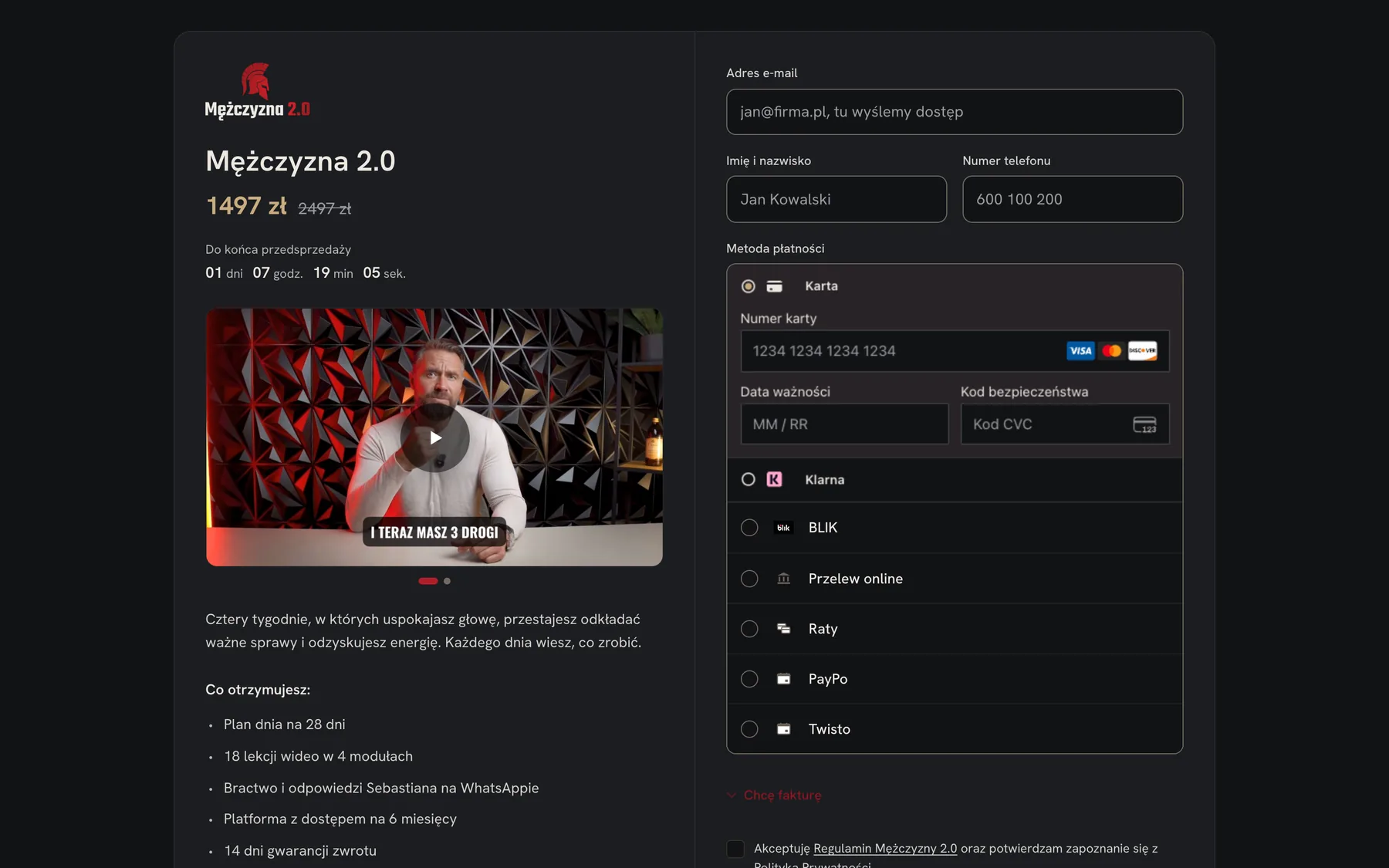Click the bank icon next to Przelew online
The height and width of the screenshot is (868, 1389).
tap(783, 579)
